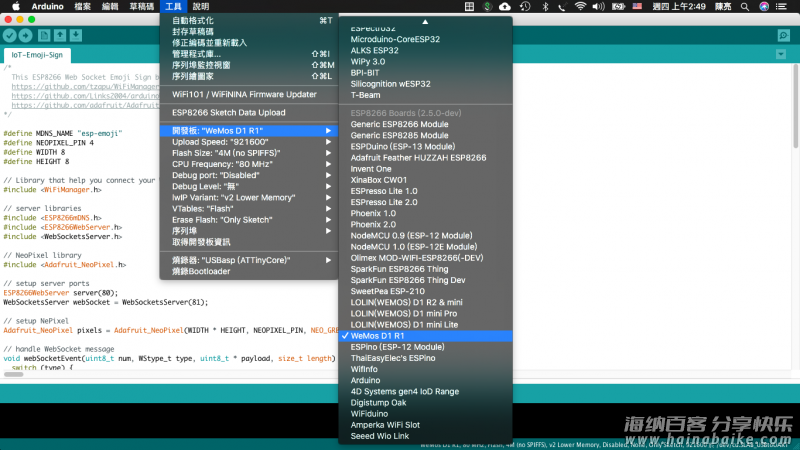
Task: Open the Serial Monitor magnifier icon
Action: pyautogui.click(x=784, y=35)
